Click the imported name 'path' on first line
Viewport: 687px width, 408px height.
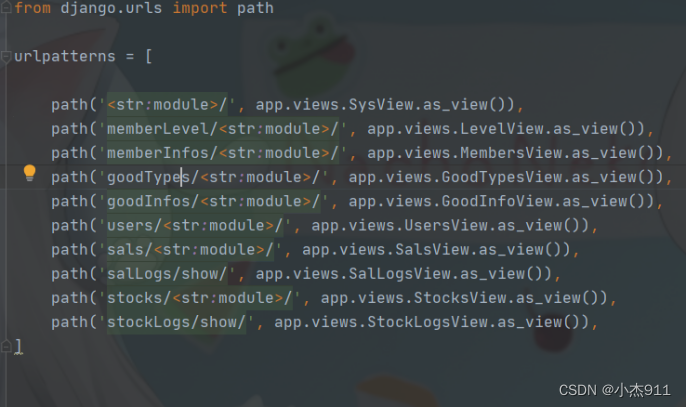[255, 8]
